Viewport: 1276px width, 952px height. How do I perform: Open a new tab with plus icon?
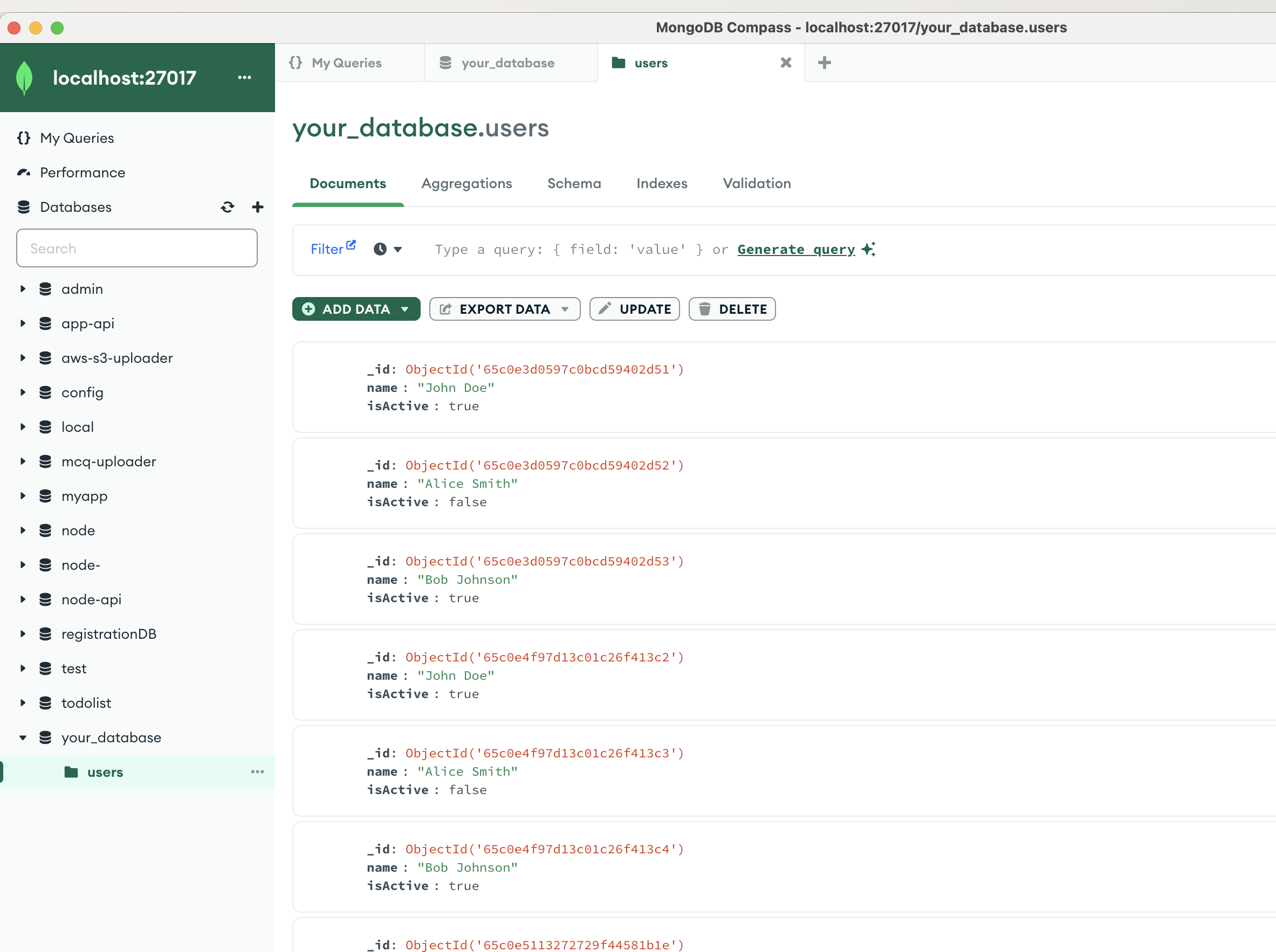tap(825, 62)
